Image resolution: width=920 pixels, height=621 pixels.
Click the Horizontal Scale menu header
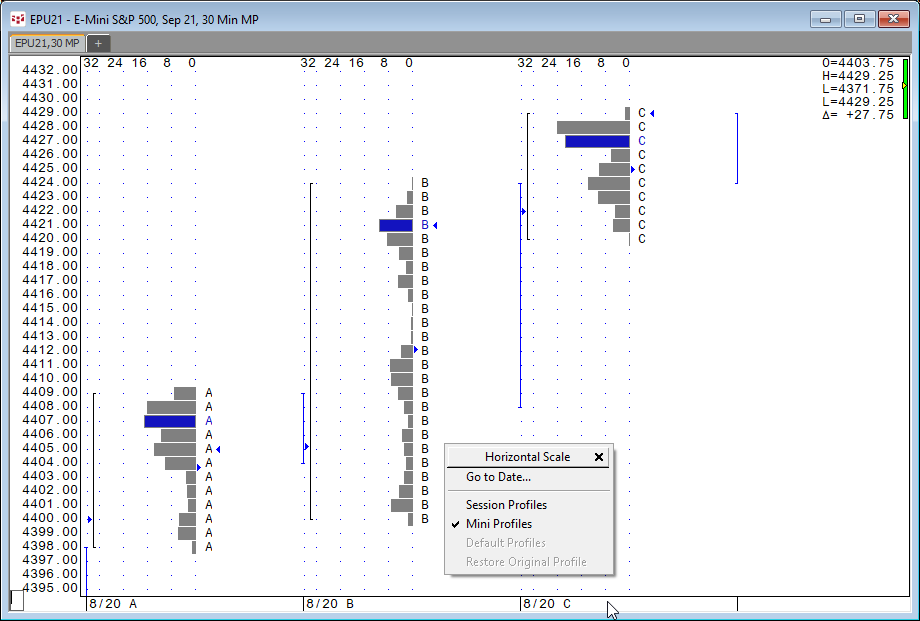(x=527, y=457)
